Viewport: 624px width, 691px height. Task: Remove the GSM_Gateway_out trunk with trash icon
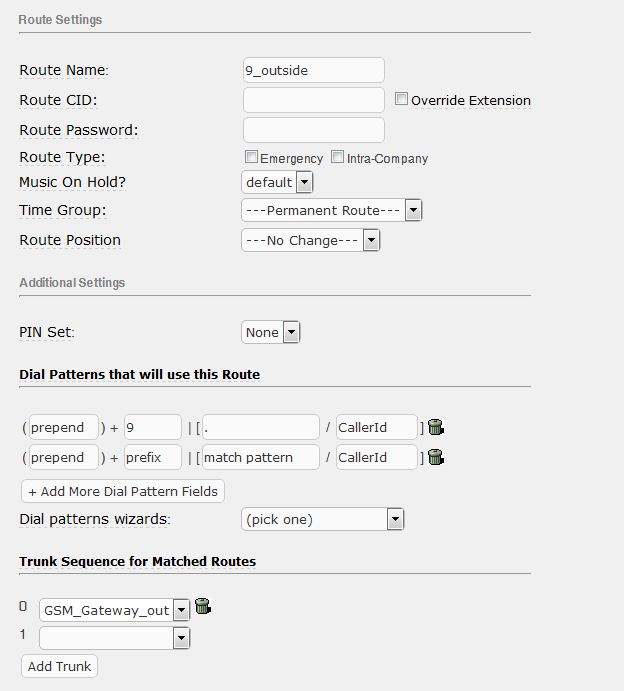pyautogui.click(x=202, y=606)
